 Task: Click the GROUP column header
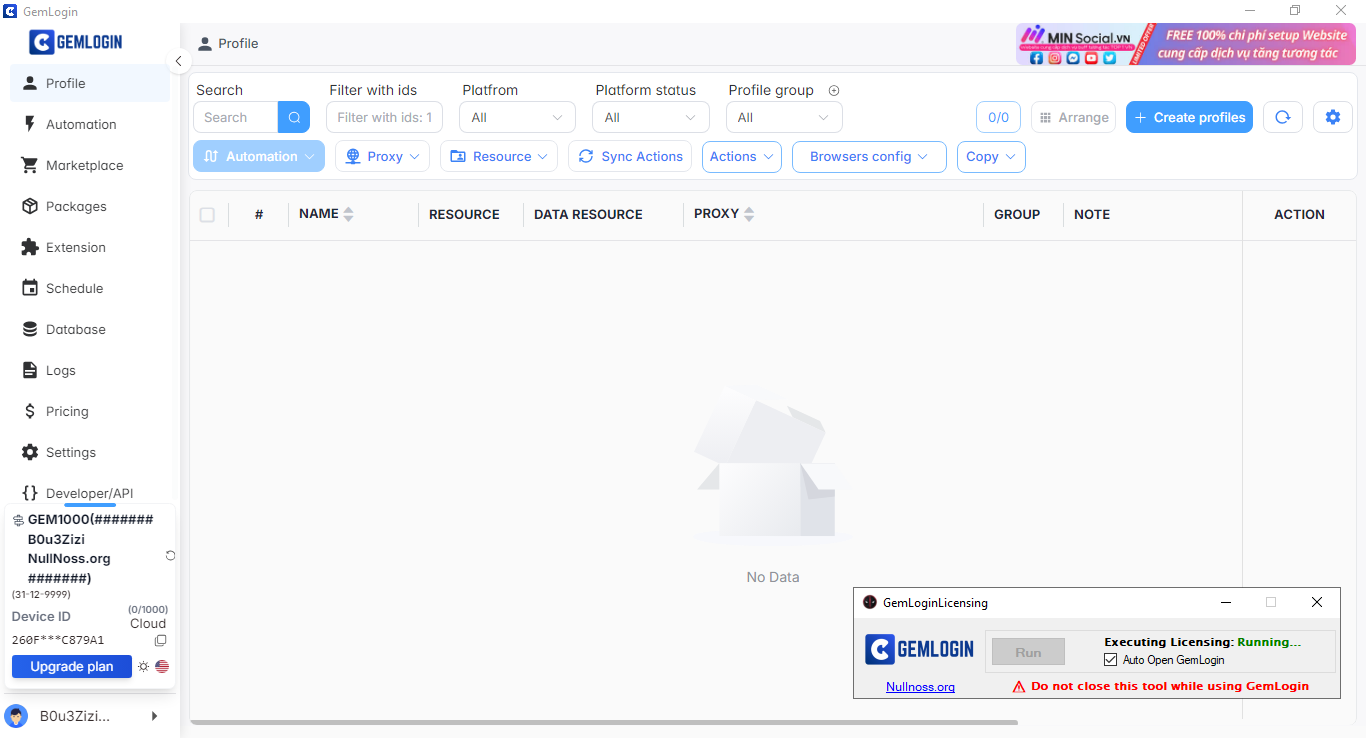pyautogui.click(x=1017, y=214)
